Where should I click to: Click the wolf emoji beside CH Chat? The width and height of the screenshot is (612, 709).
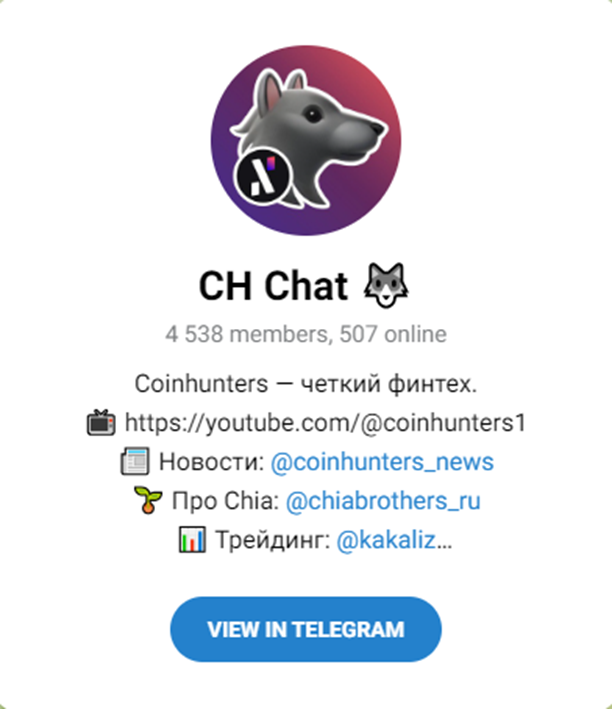tap(386, 286)
